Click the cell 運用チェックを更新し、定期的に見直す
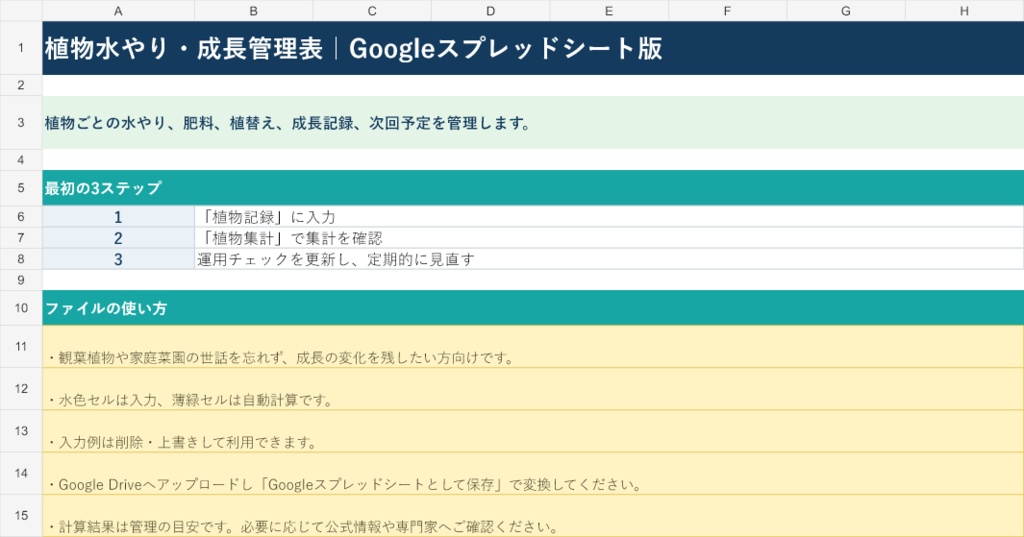1024x537 pixels. (609, 259)
